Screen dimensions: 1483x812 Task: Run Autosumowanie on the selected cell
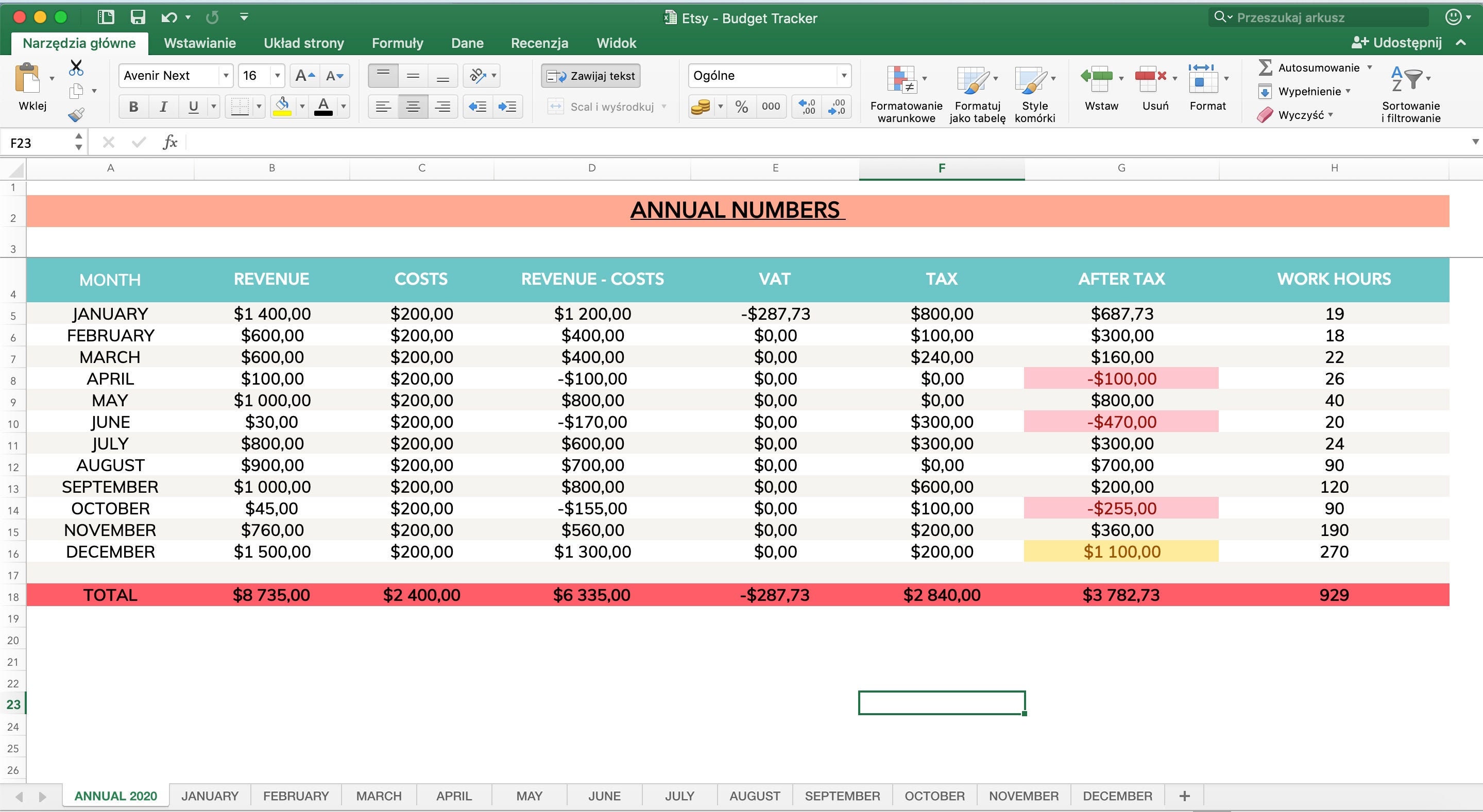(x=1316, y=67)
